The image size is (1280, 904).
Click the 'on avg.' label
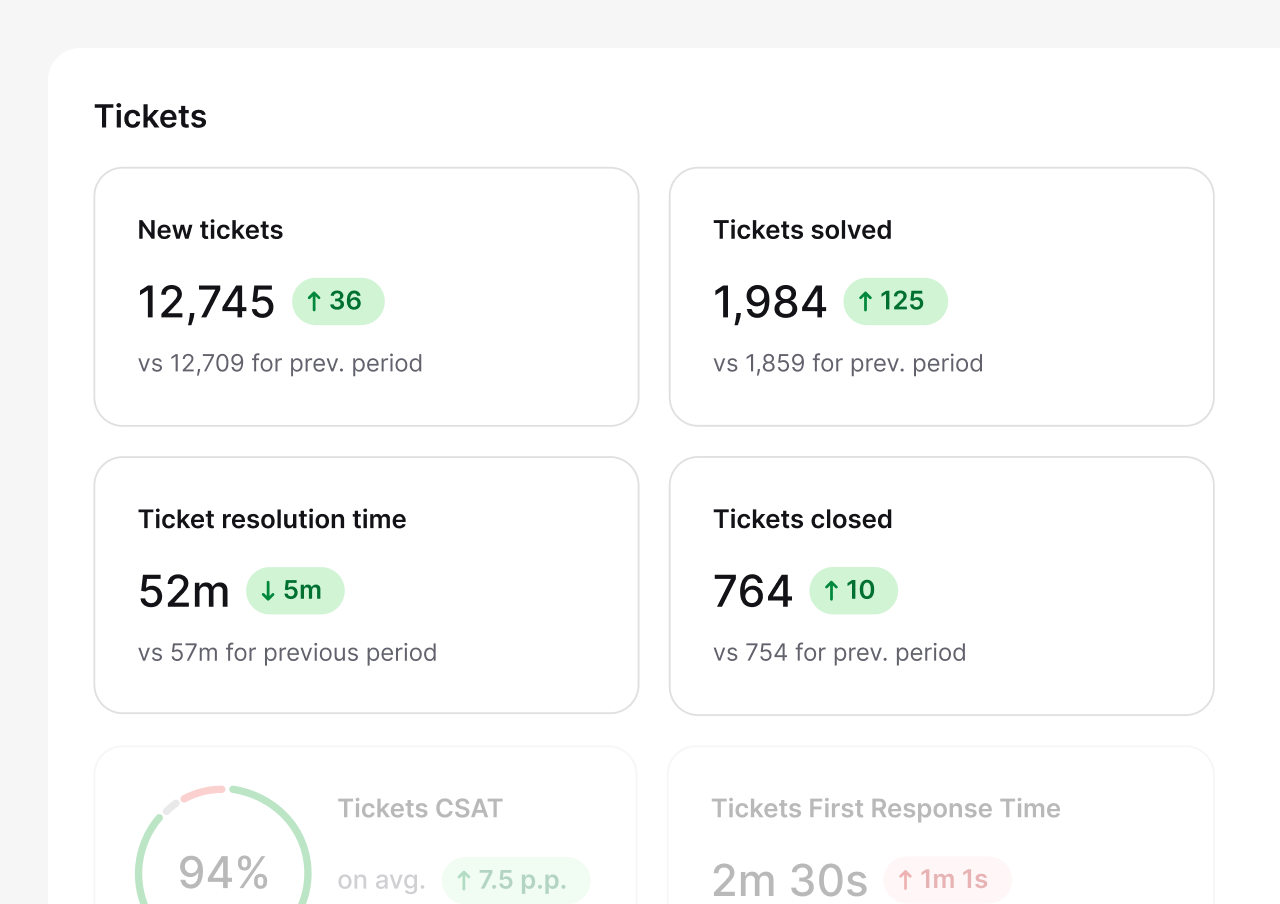point(381,881)
